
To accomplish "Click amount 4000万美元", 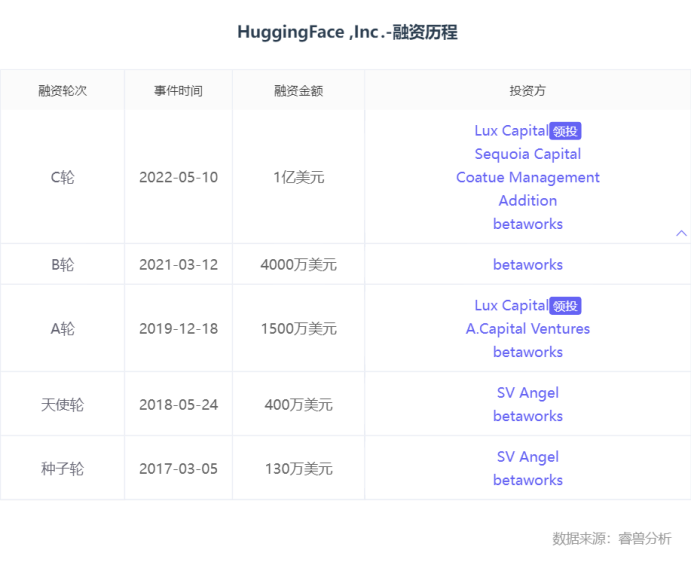I will tap(298, 265).
